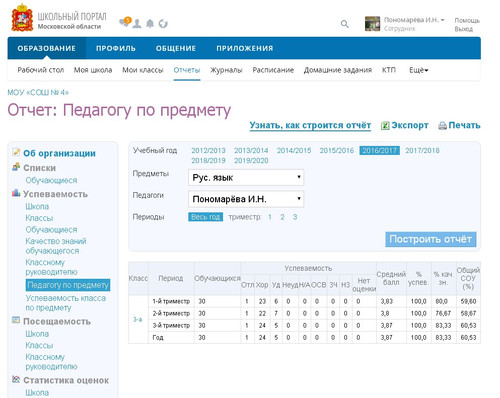The height and width of the screenshot is (398, 500).
Task: Open Качество знаний обучающегося report
Action: [56, 246]
